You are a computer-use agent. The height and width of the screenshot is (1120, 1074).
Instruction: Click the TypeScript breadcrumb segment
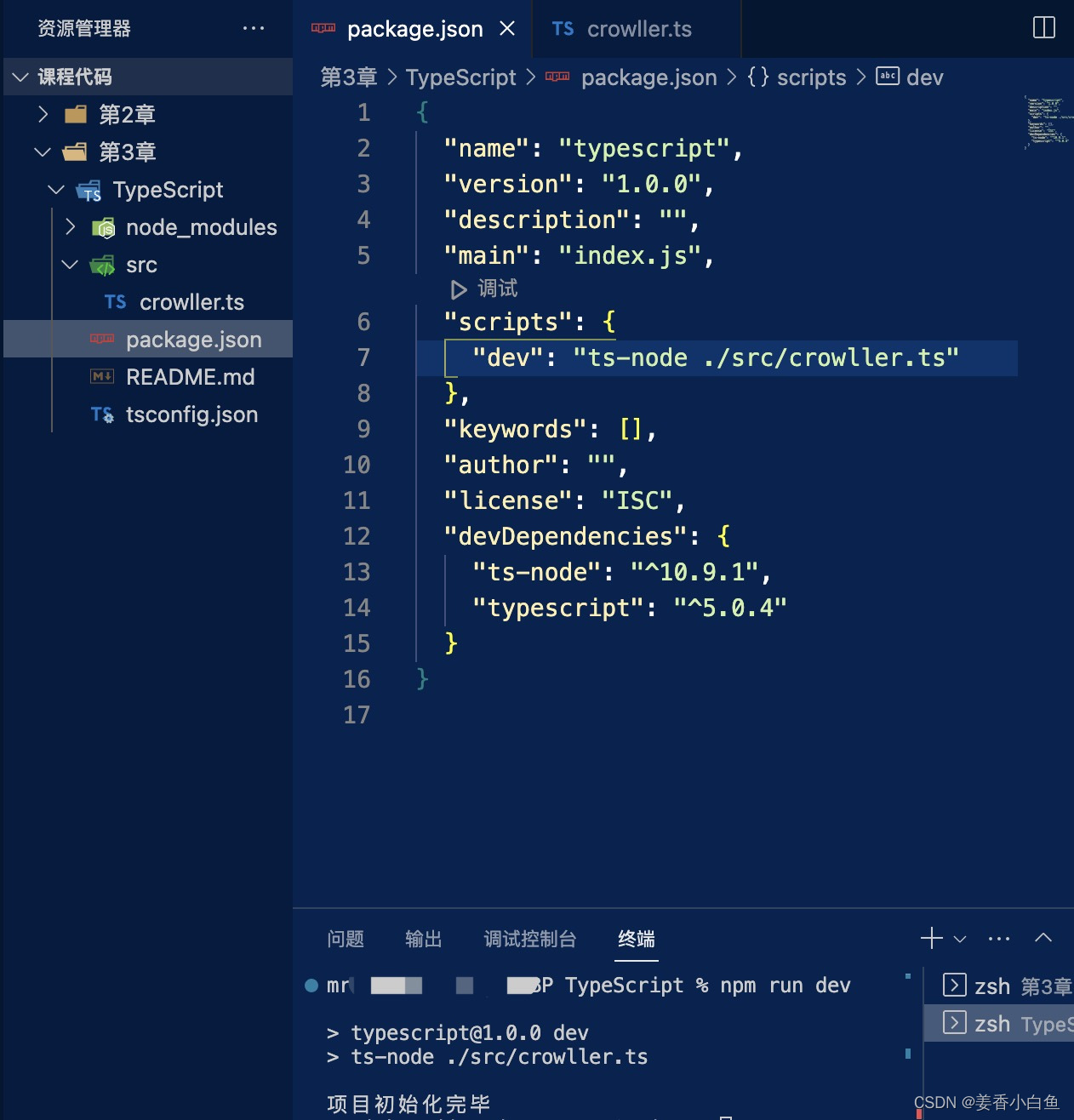460,77
